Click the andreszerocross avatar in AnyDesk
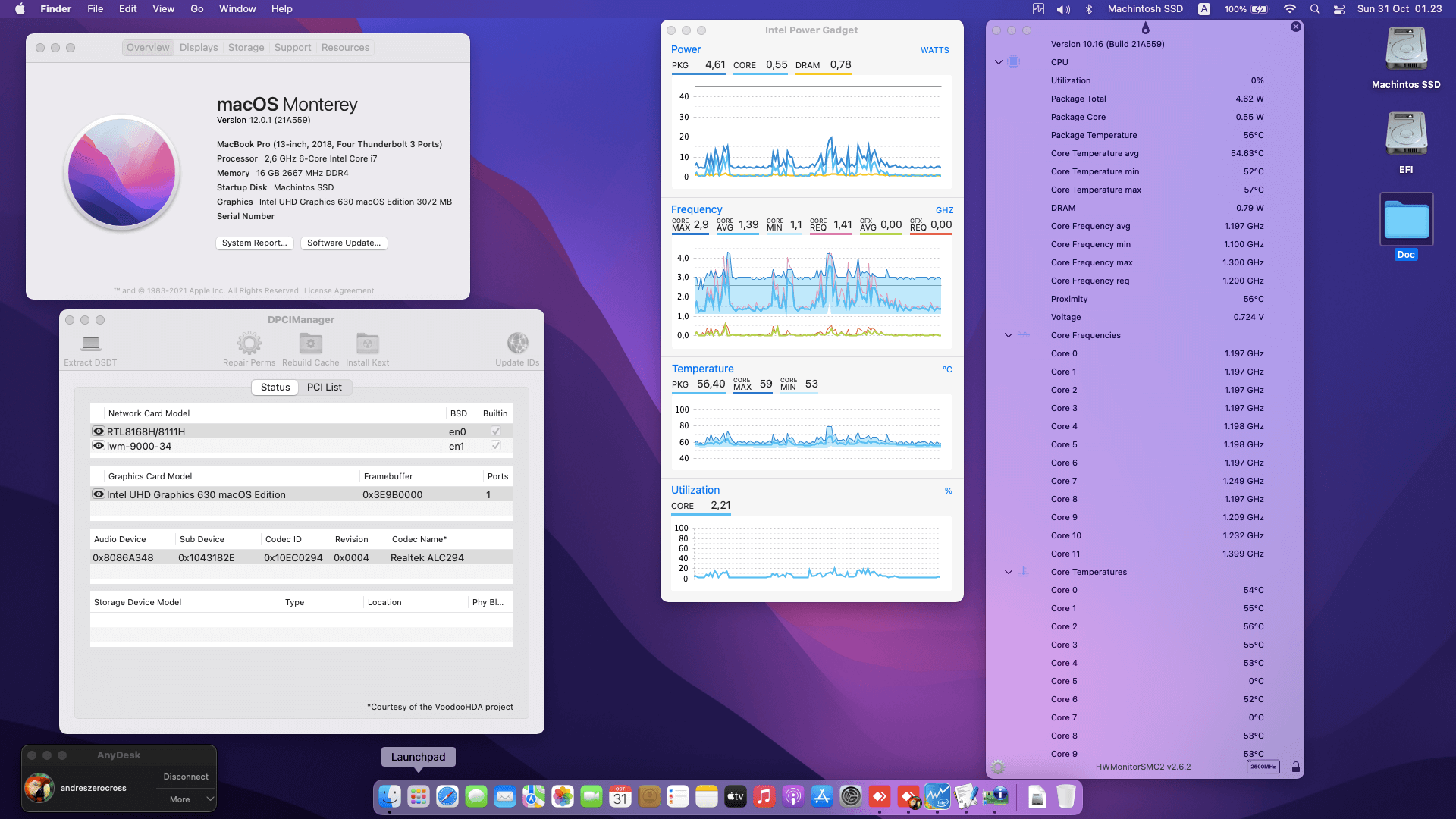 click(39, 788)
